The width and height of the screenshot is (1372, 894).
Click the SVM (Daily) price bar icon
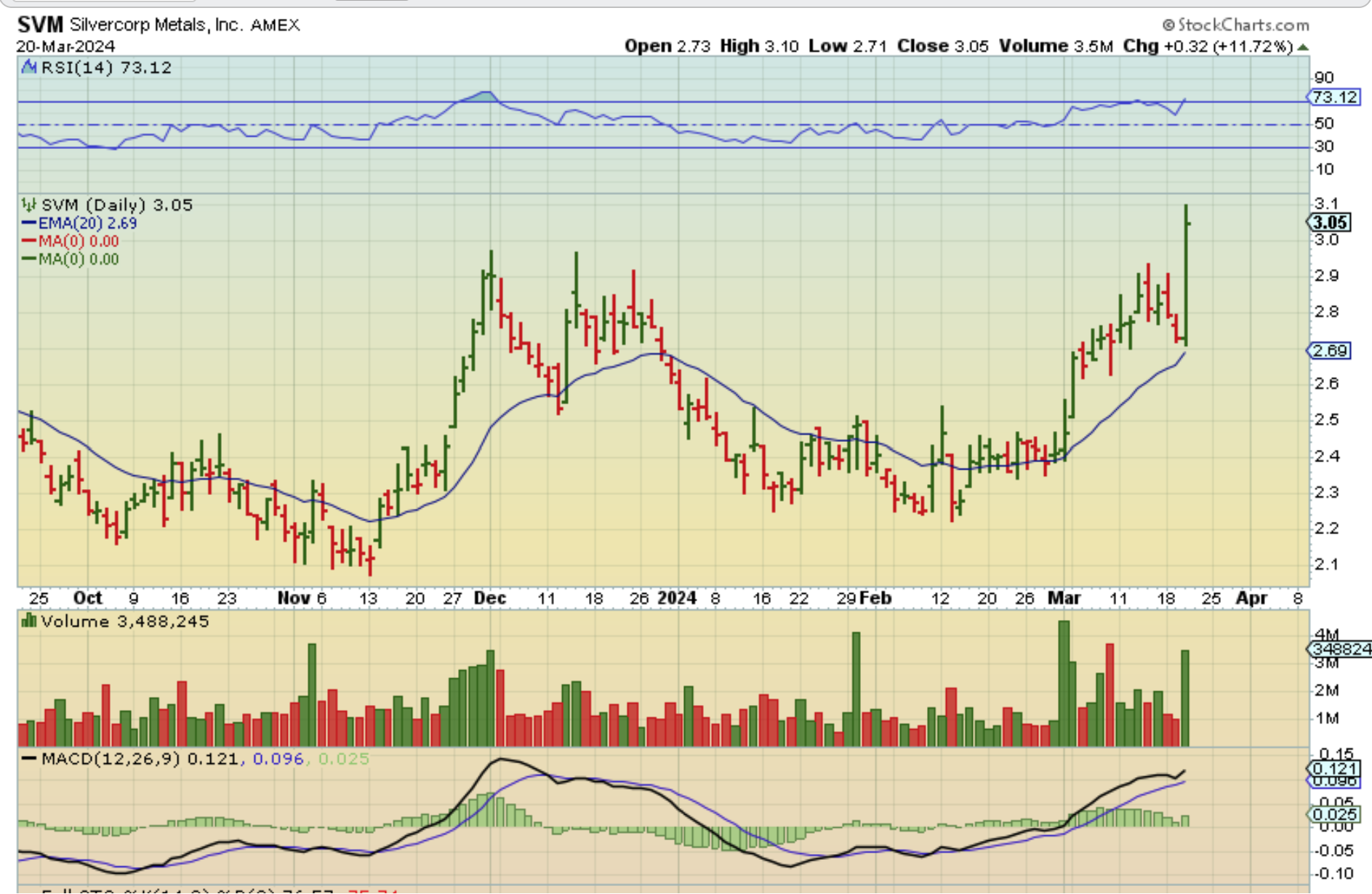tap(29, 205)
